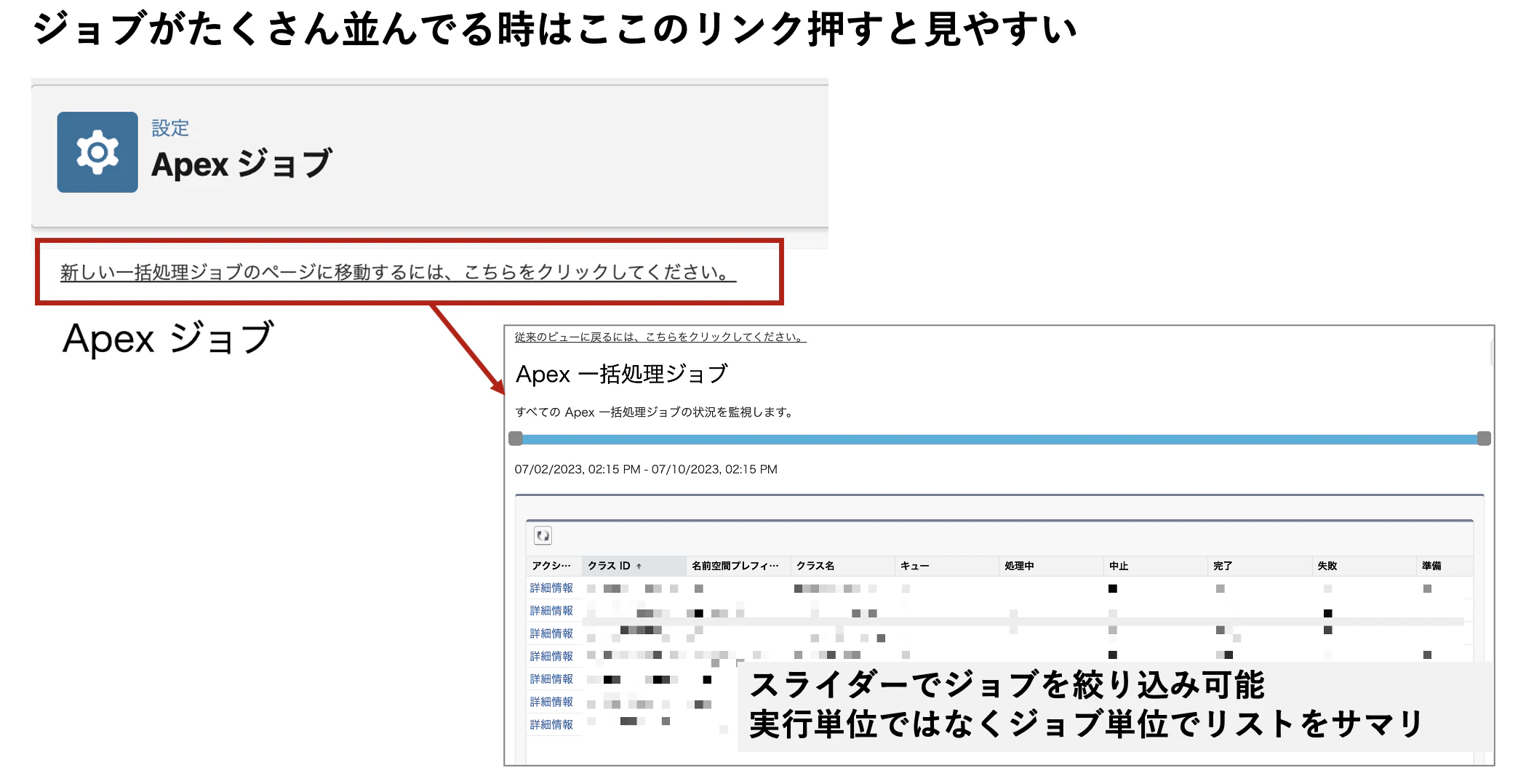Open the 新しい一括処理ジョブのページ link

pyautogui.click(x=398, y=272)
